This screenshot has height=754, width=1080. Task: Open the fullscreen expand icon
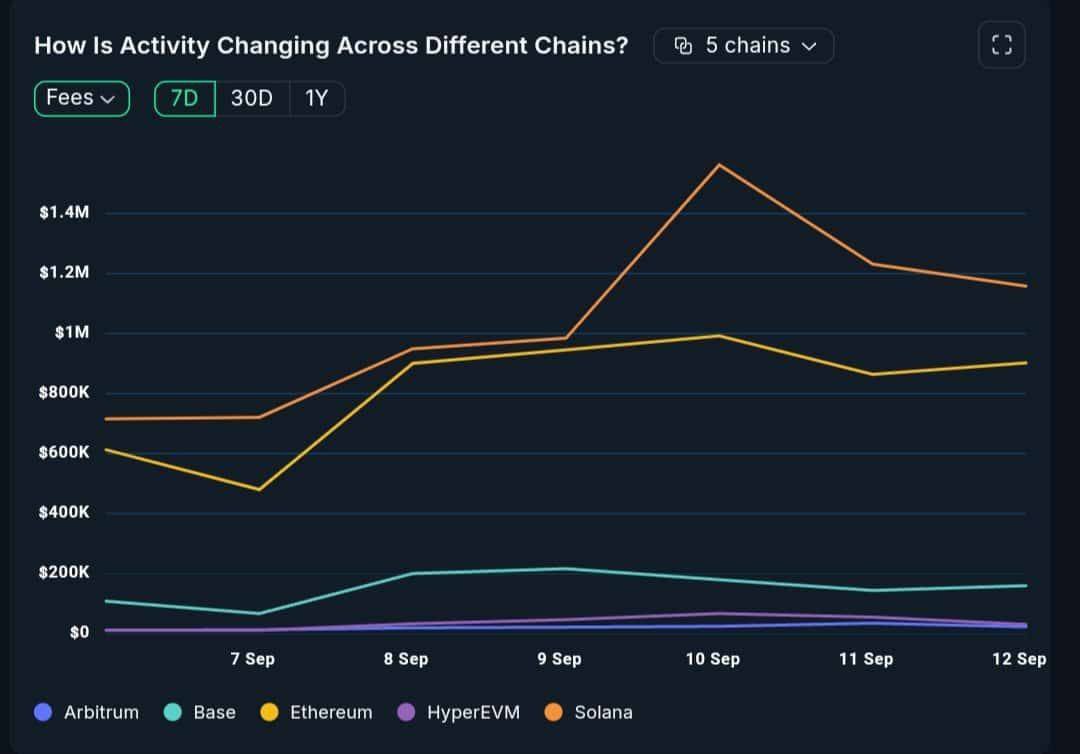click(x=1001, y=45)
